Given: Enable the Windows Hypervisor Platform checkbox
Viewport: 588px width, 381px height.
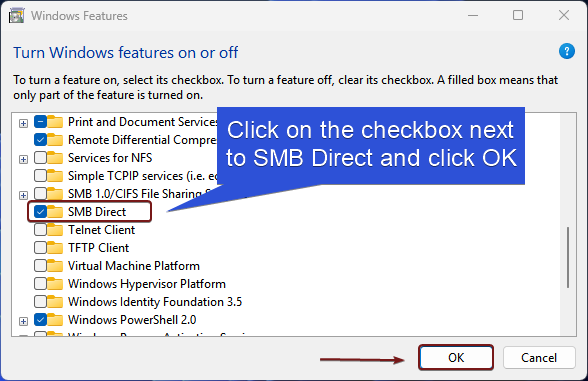Looking at the screenshot, I should 40,284.
